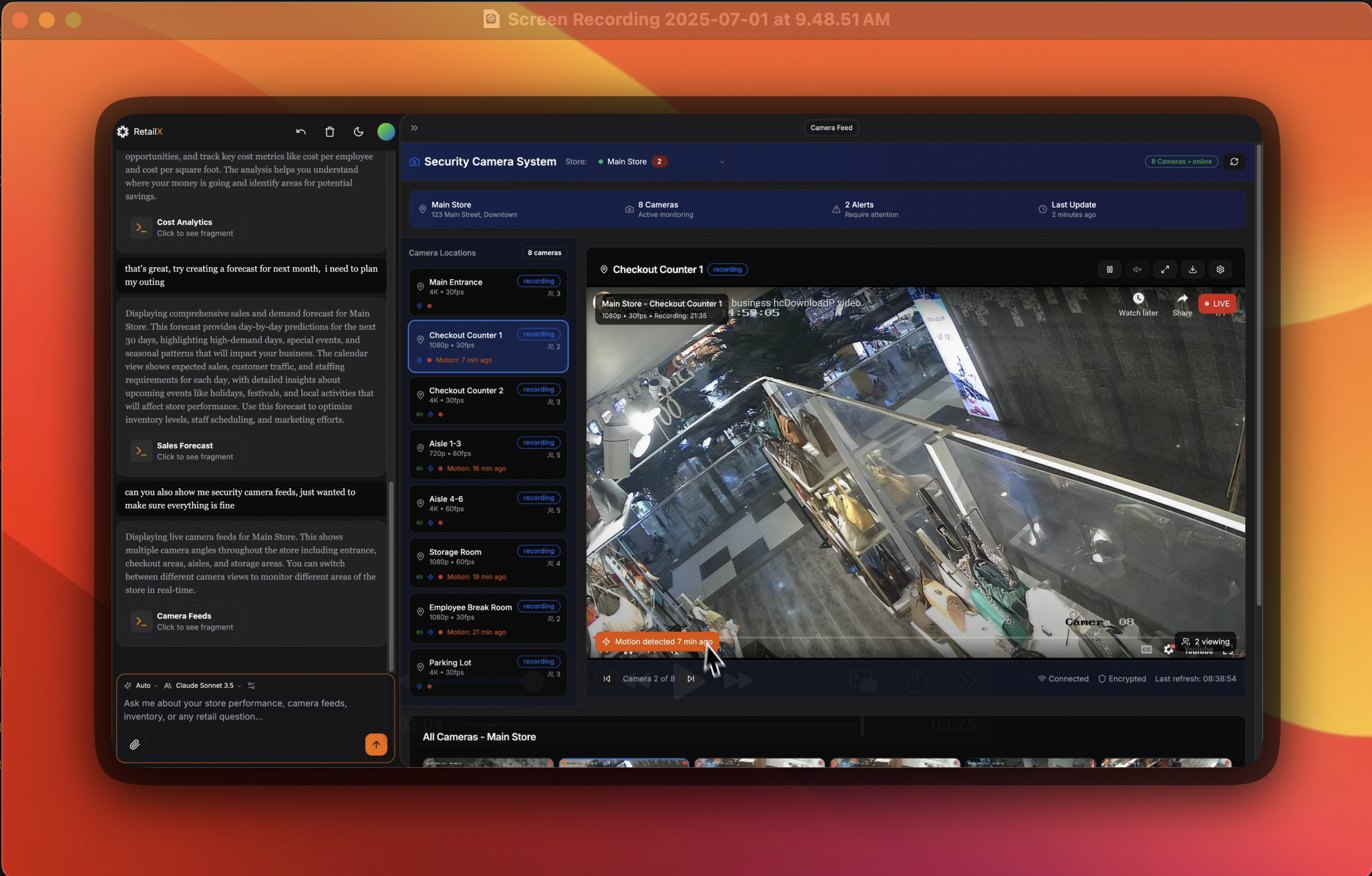Click the undo arrow icon
1372x876 pixels.
click(301, 132)
